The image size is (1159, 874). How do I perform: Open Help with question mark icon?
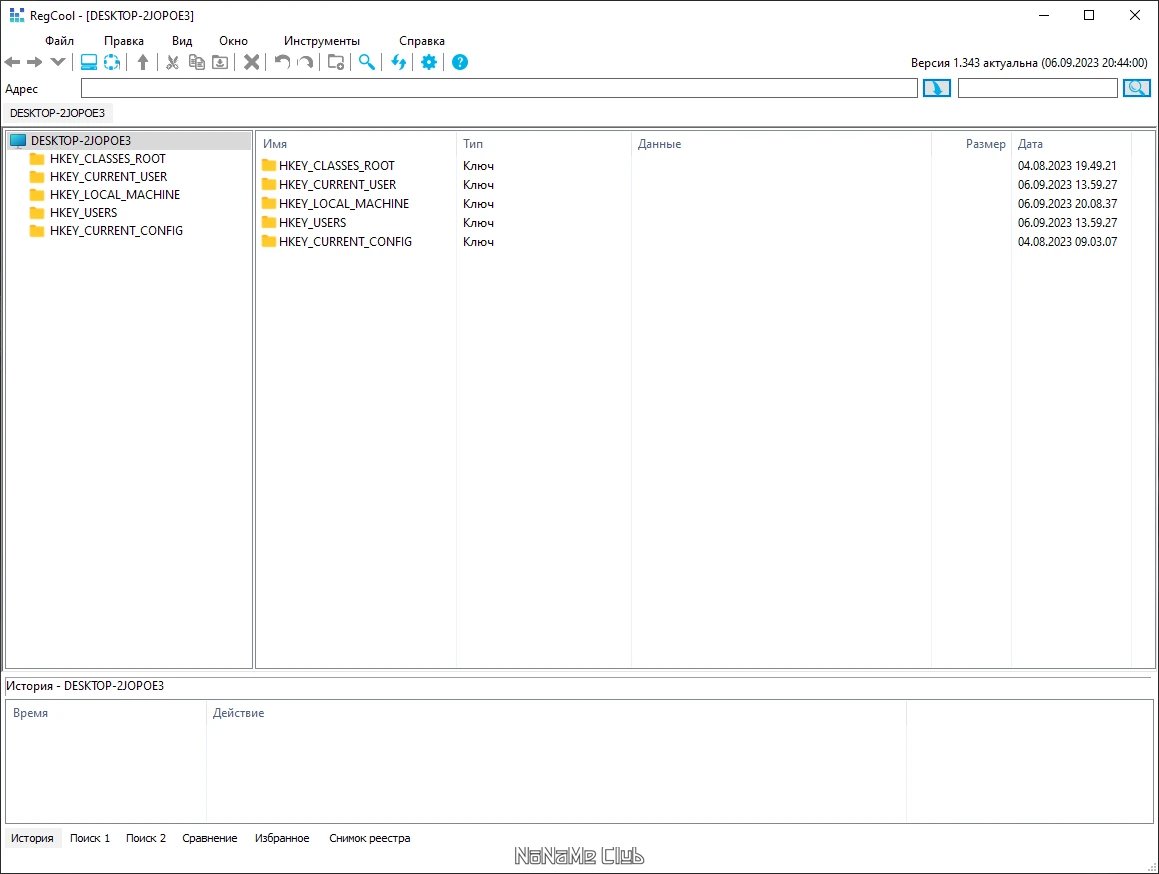pyautogui.click(x=460, y=62)
